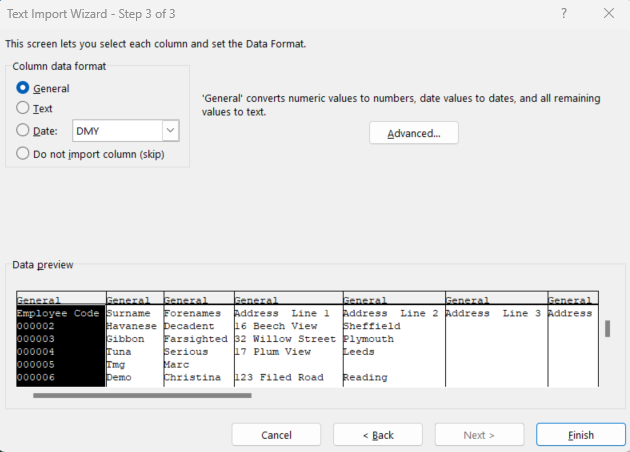Go back with the < Back button
This screenshot has width=630, height=452.
coord(378,435)
